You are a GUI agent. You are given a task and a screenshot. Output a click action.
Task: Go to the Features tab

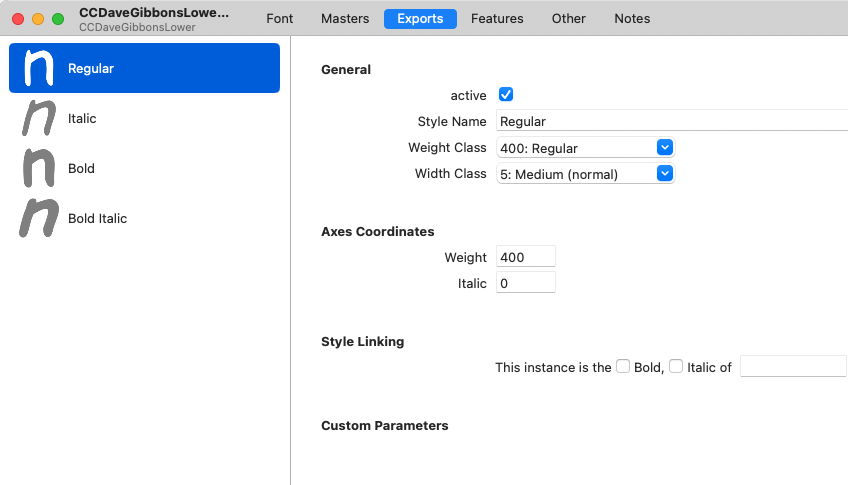497,19
